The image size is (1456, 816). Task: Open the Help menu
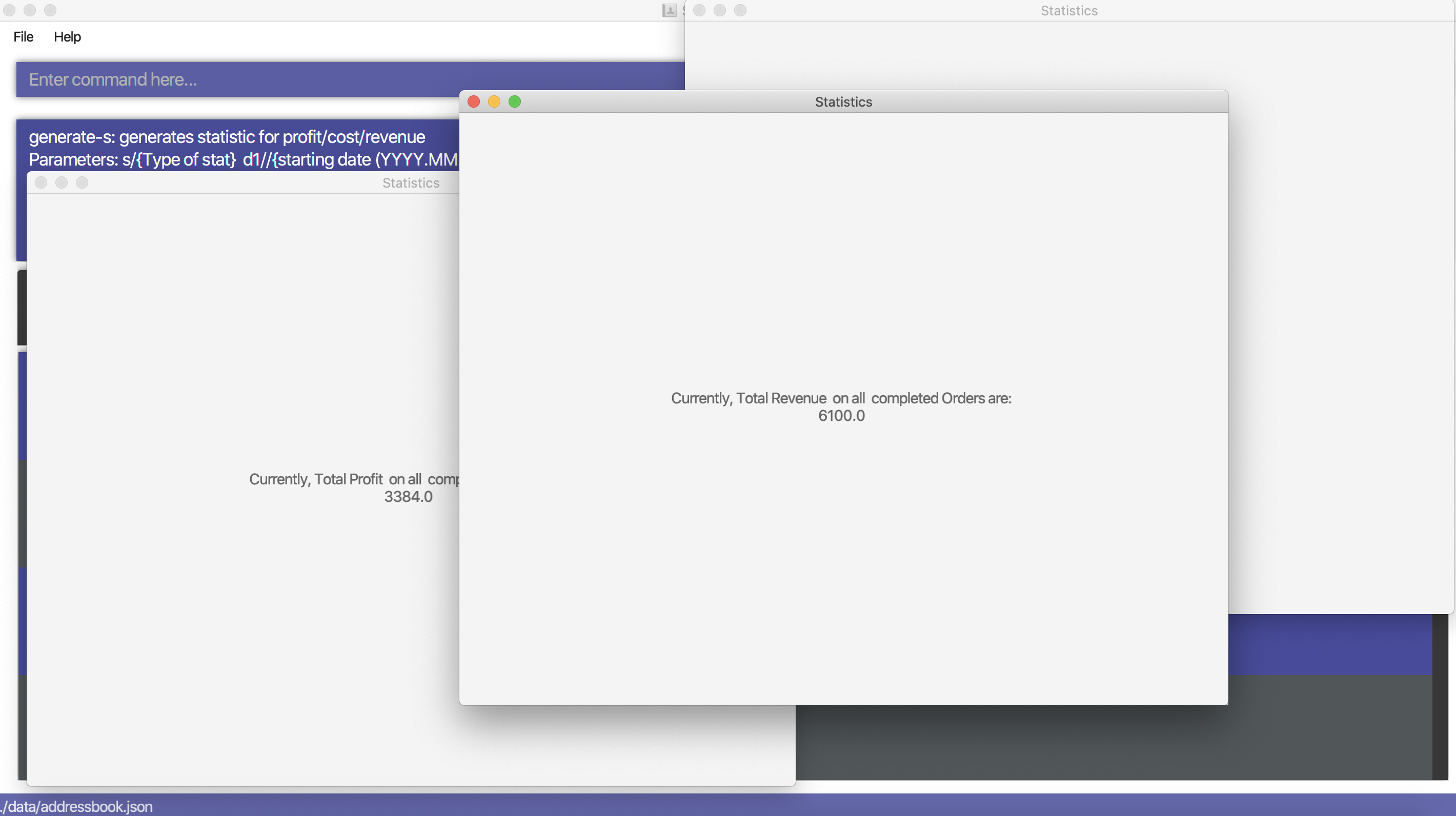pyautogui.click(x=67, y=37)
